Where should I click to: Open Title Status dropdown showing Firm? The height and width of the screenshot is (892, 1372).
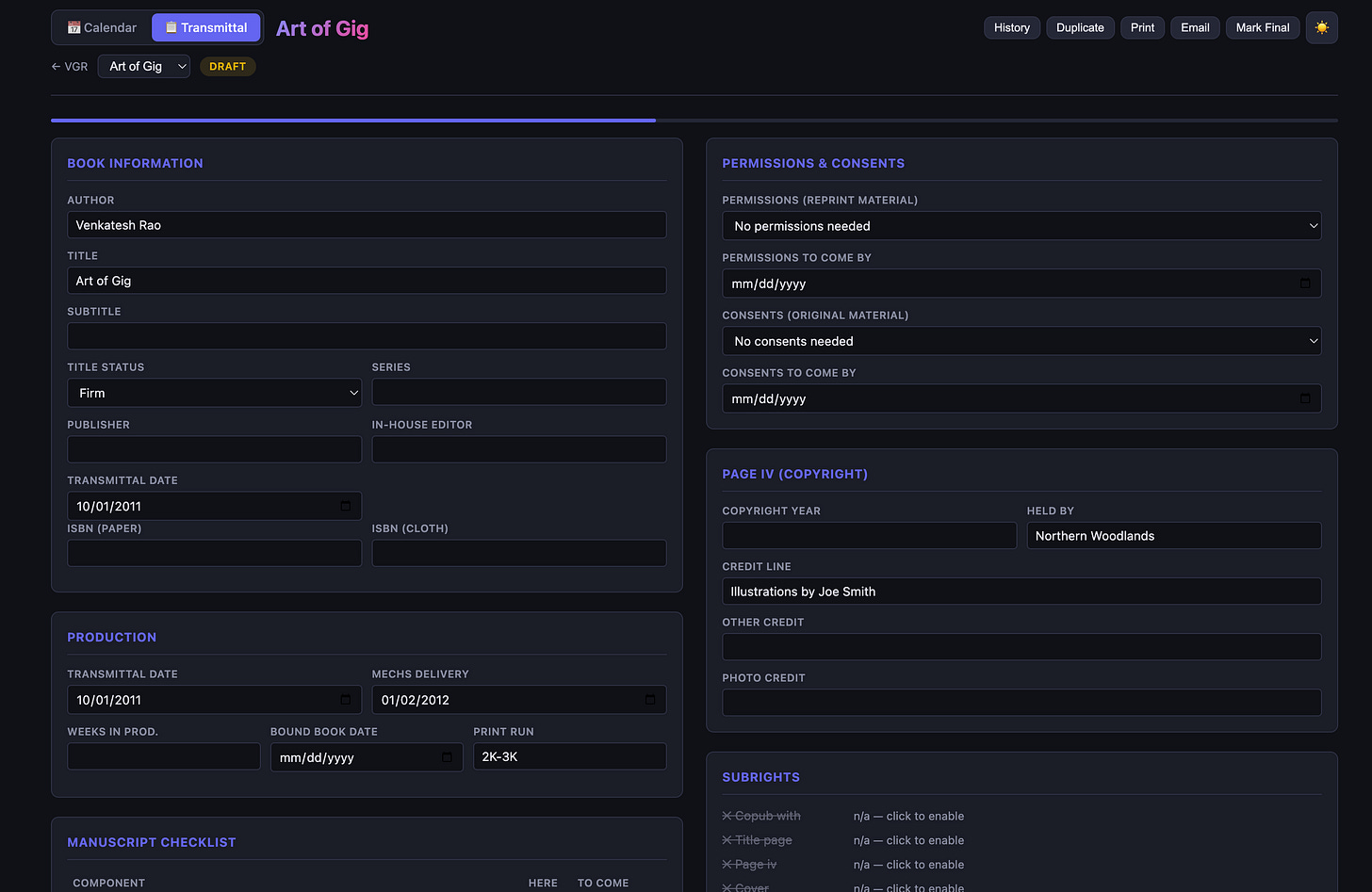(x=214, y=393)
